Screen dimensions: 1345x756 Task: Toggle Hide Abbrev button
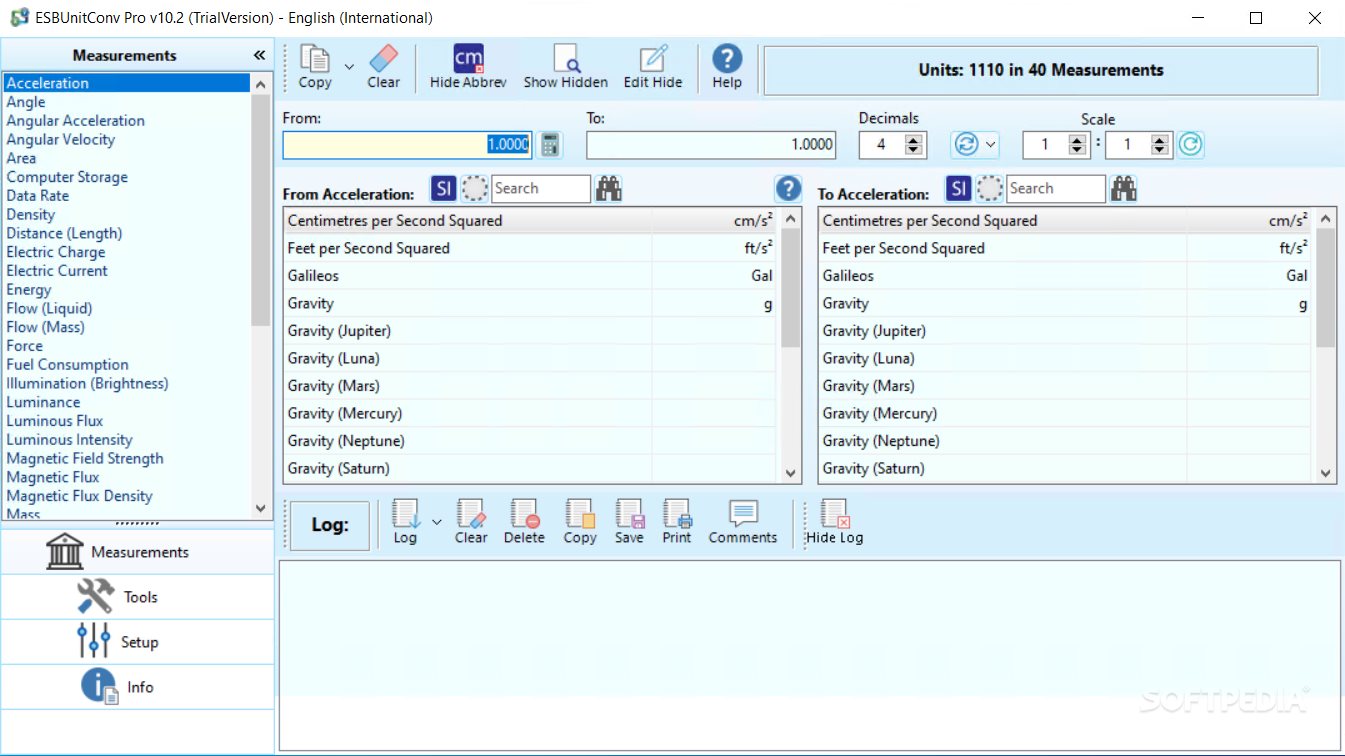(x=468, y=68)
